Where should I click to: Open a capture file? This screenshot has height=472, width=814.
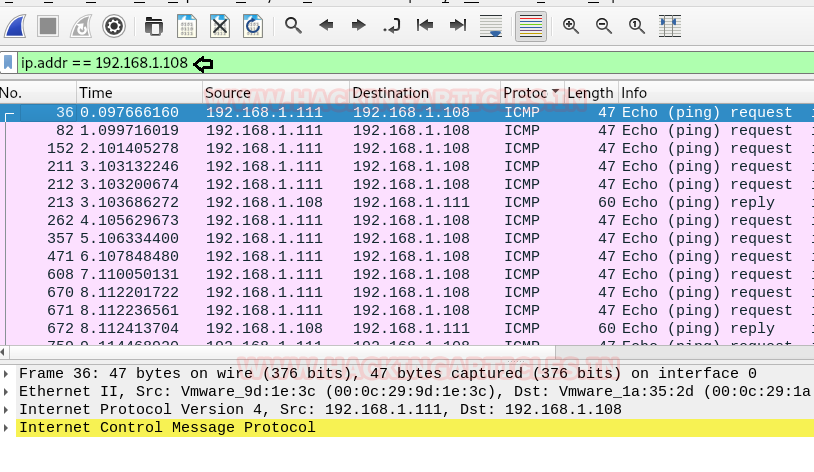(x=153, y=25)
